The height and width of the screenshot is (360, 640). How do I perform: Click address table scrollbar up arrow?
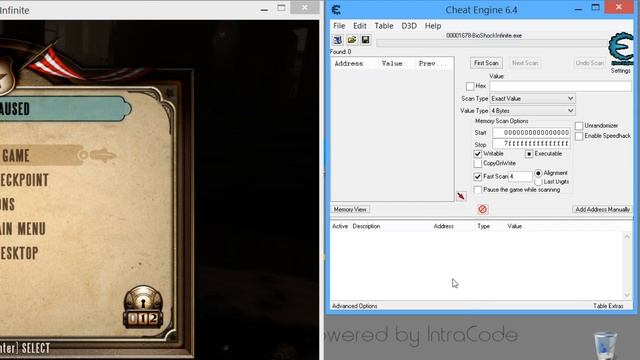coord(627,236)
